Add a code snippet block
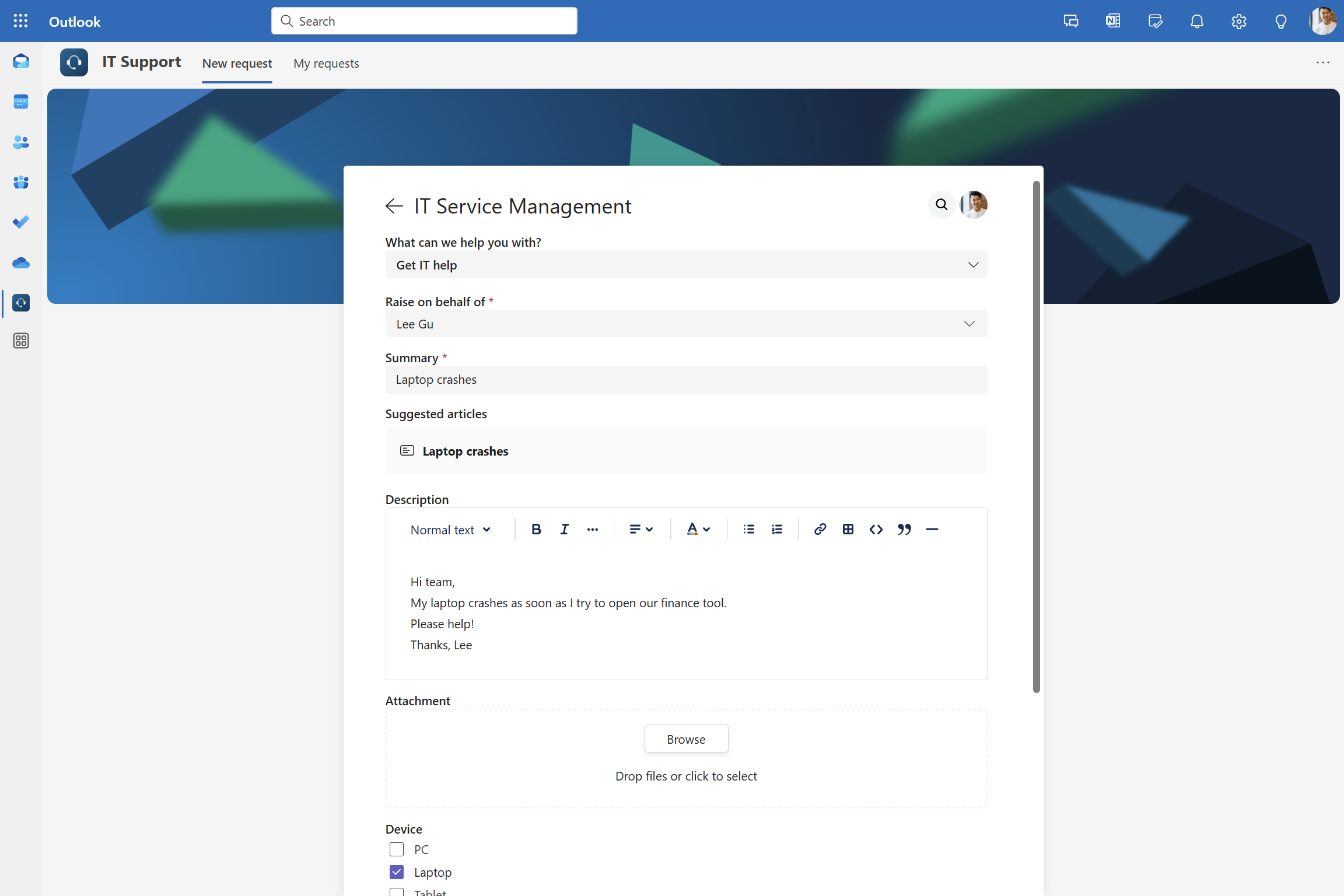 (x=876, y=529)
